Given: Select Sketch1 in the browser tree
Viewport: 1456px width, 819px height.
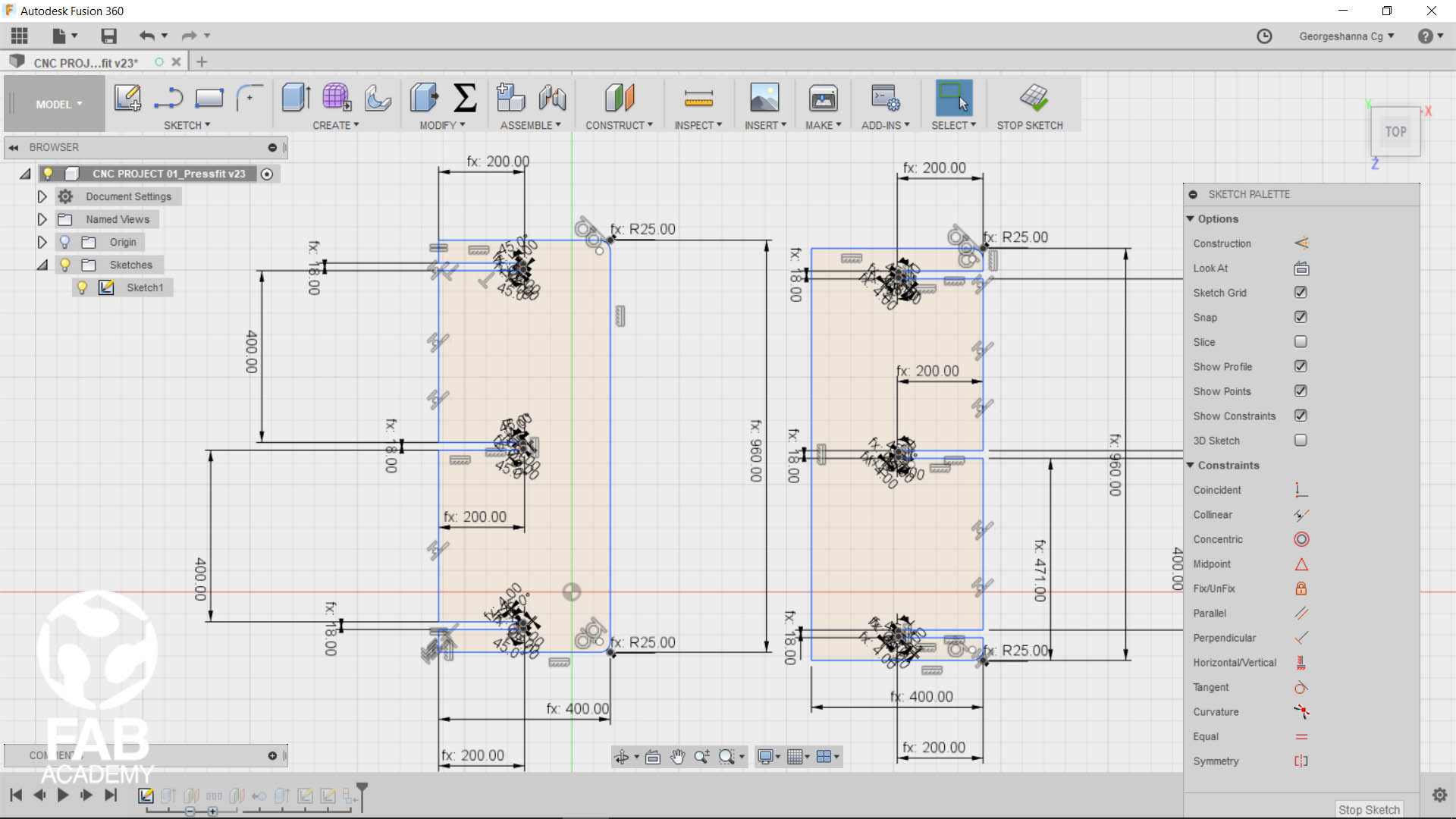Looking at the screenshot, I should 144,287.
